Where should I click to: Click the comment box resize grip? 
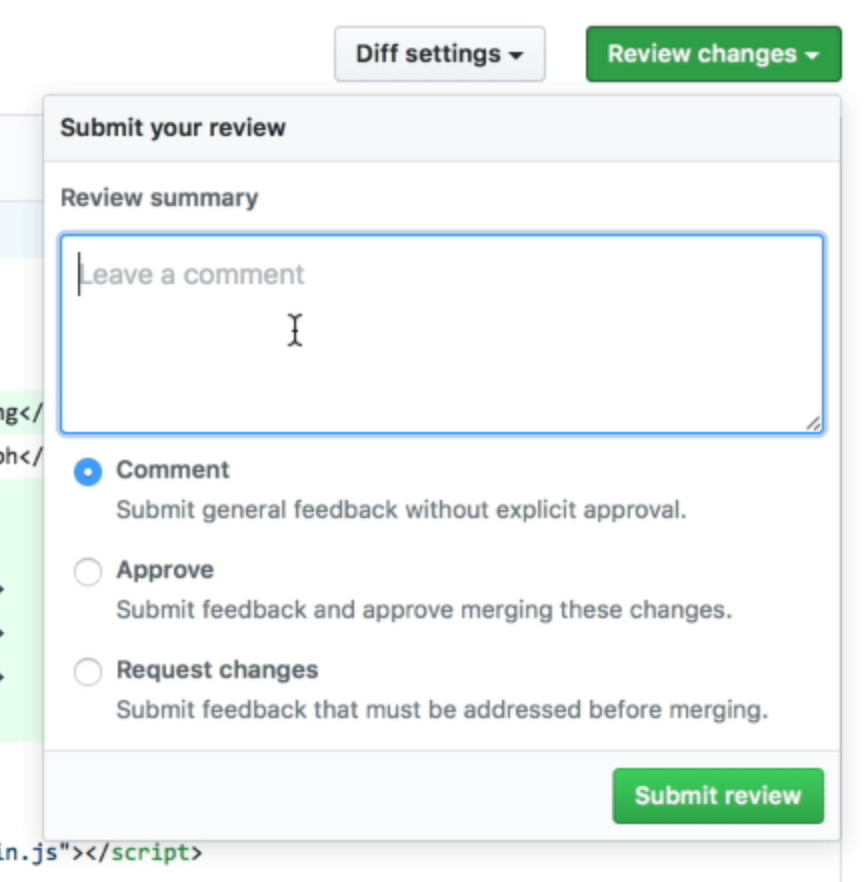tap(813, 425)
